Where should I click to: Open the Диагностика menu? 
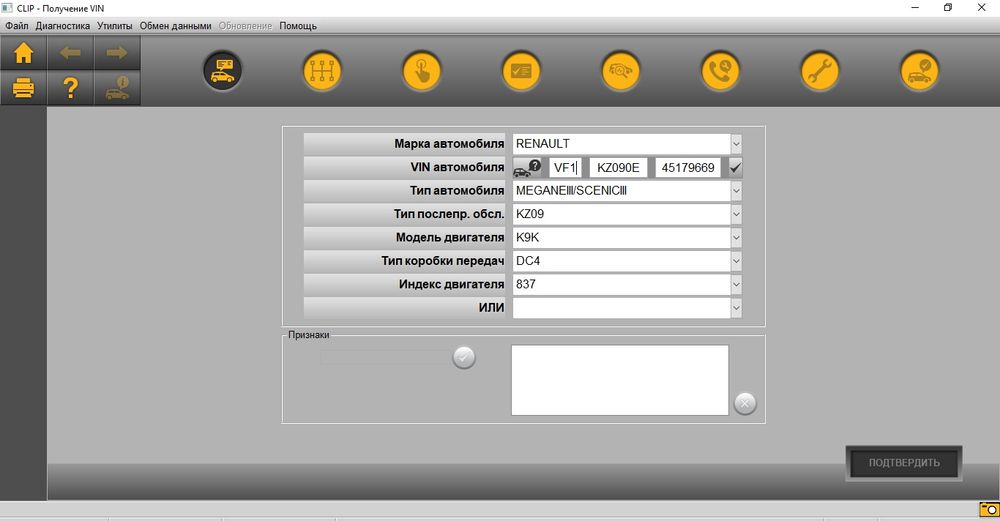pos(62,26)
